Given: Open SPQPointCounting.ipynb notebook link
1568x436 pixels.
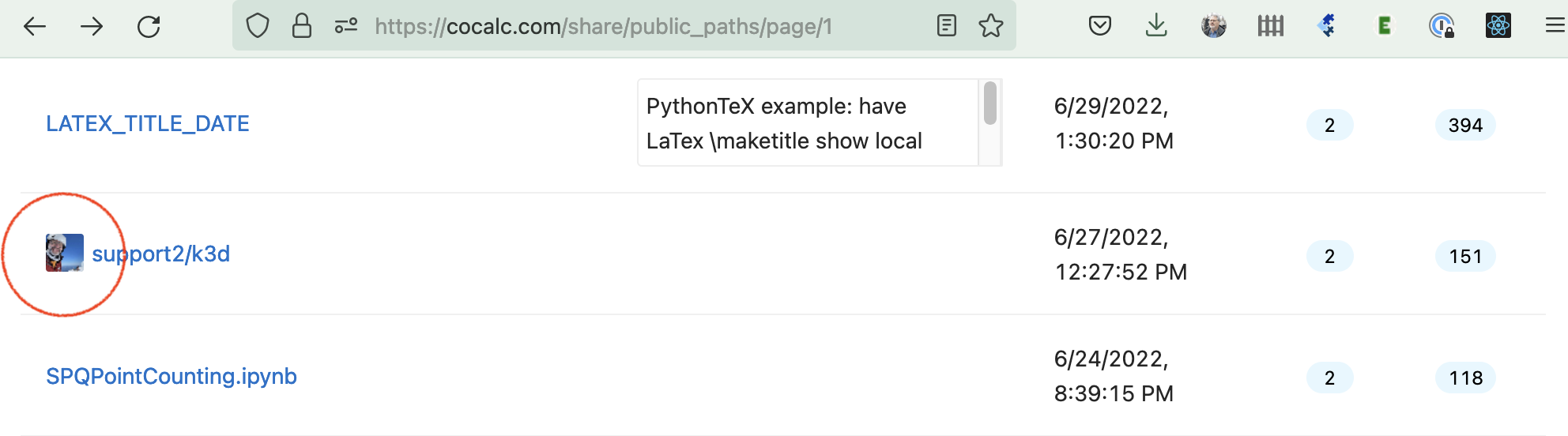Looking at the screenshot, I should click(x=171, y=377).
